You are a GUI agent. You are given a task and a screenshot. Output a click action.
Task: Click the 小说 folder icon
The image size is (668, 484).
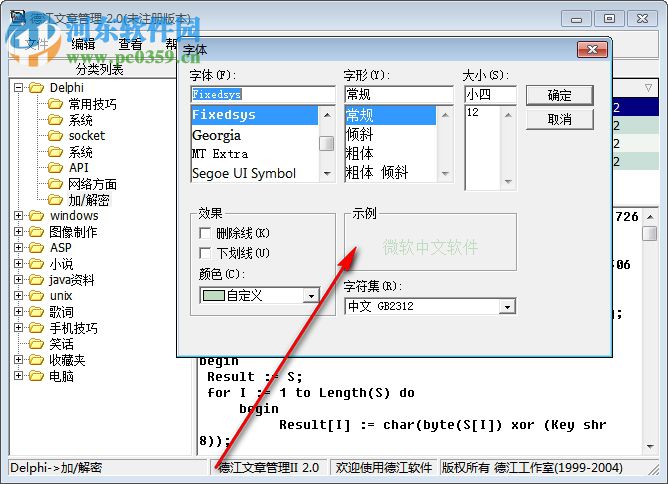click(37, 264)
